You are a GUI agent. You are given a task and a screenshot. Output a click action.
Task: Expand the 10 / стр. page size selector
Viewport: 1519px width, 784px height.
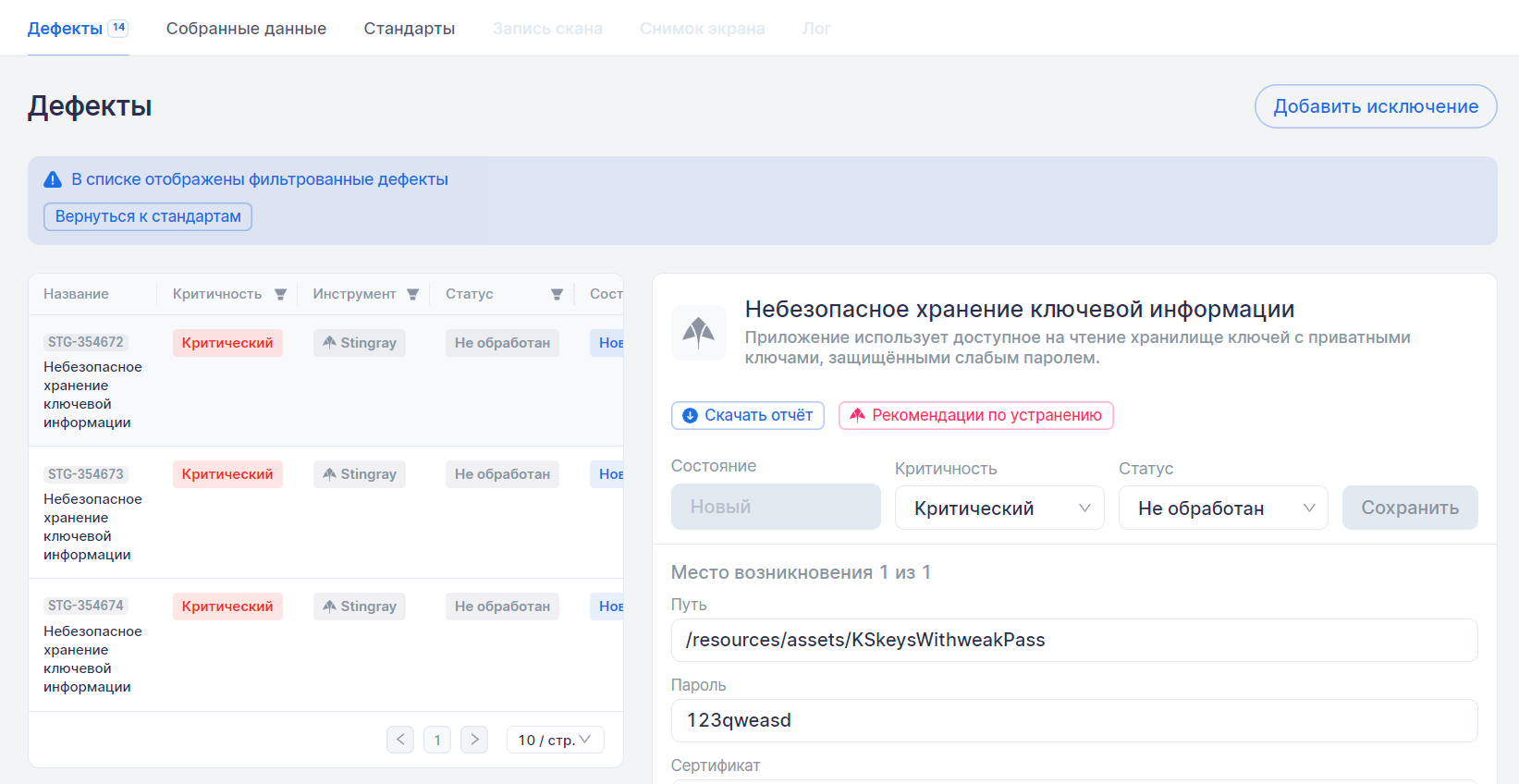coord(555,740)
